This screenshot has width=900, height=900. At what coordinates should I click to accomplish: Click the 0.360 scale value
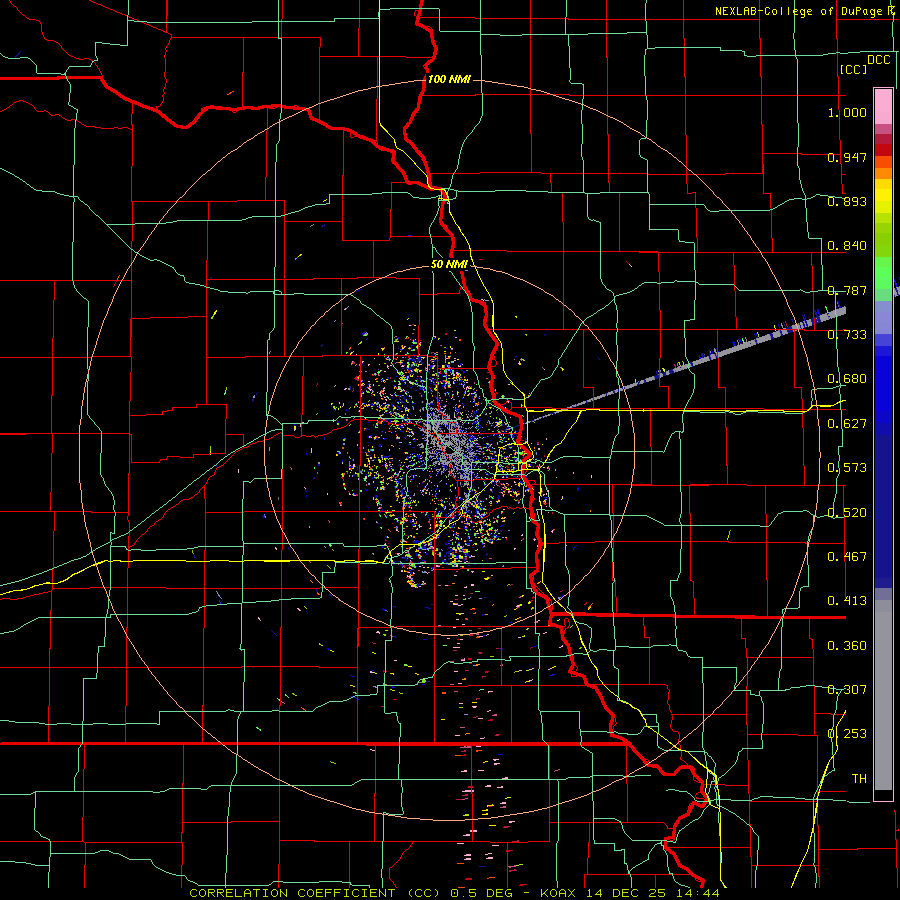(847, 646)
